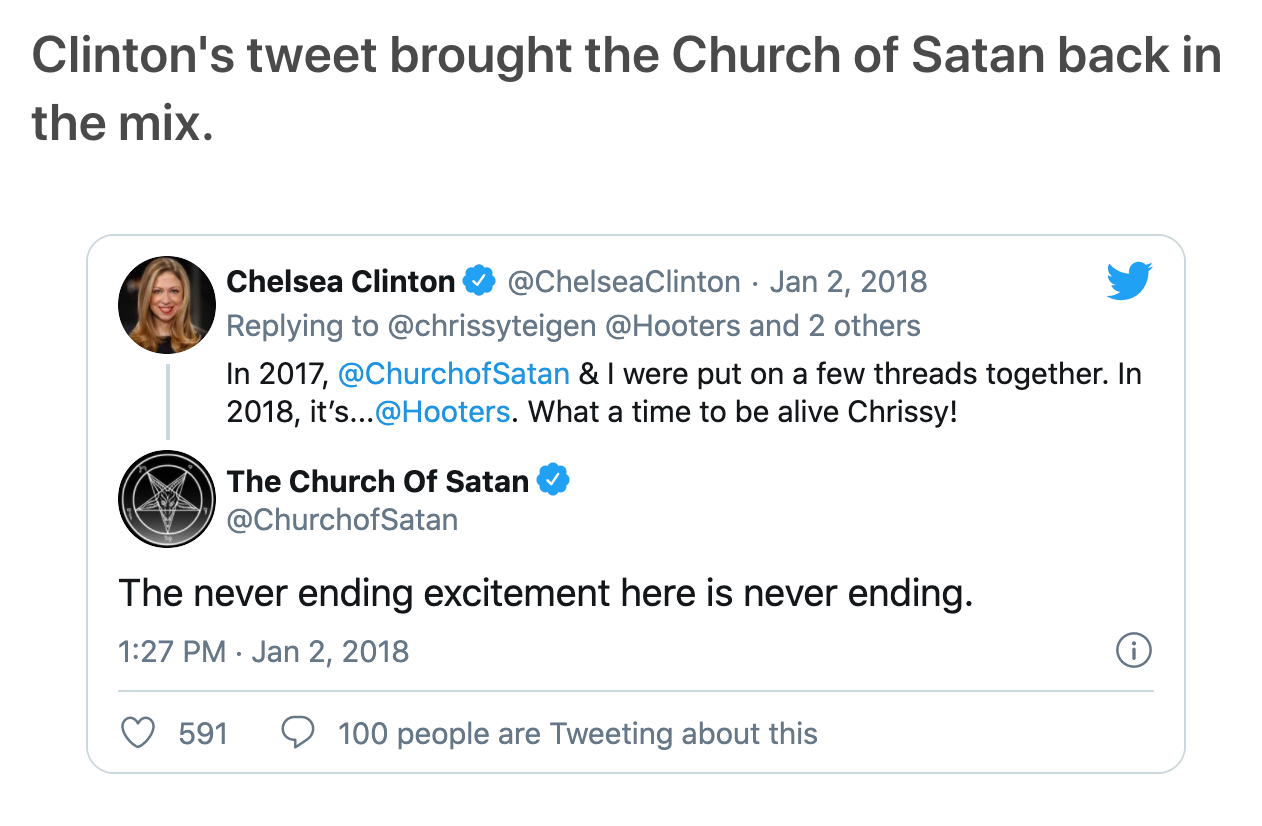This screenshot has width=1262, height=826.
Task: Click the Twitter bird logo icon
Action: click(x=1129, y=282)
